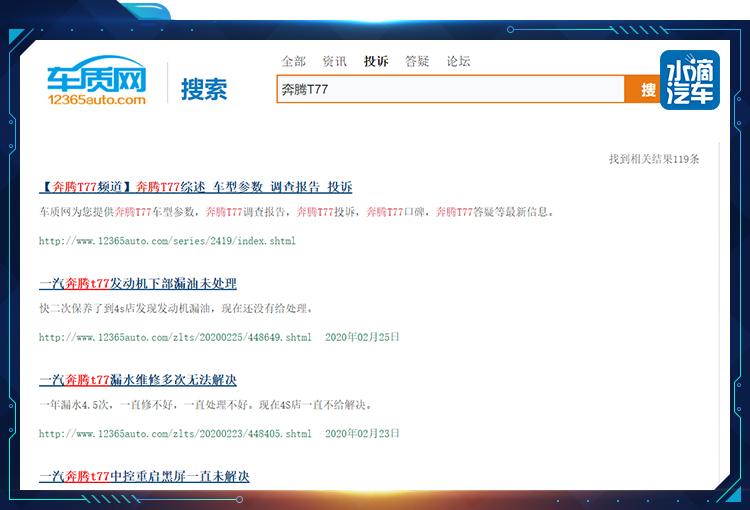Open the 车型参数 link
The width and height of the screenshot is (750, 510).
[x=238, y=187]
